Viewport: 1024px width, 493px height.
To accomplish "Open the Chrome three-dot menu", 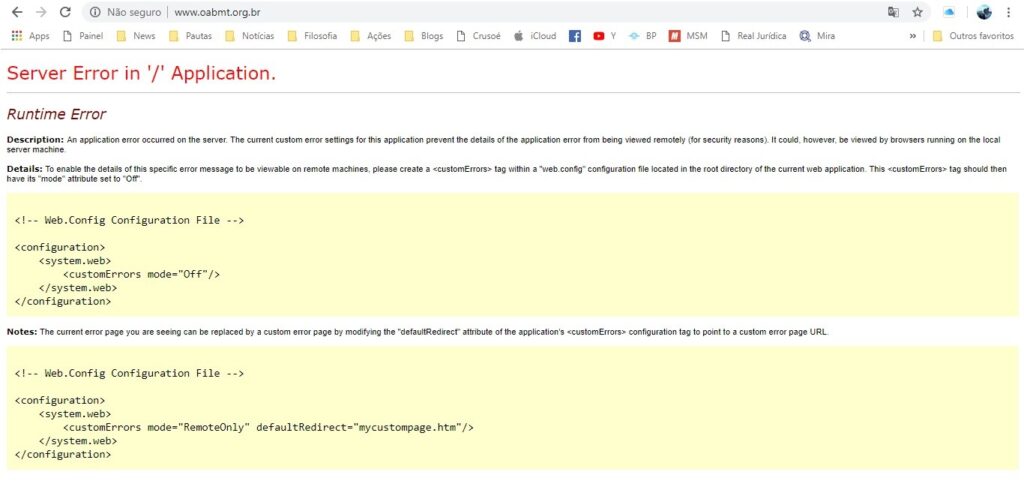I will coord(1008,12).
